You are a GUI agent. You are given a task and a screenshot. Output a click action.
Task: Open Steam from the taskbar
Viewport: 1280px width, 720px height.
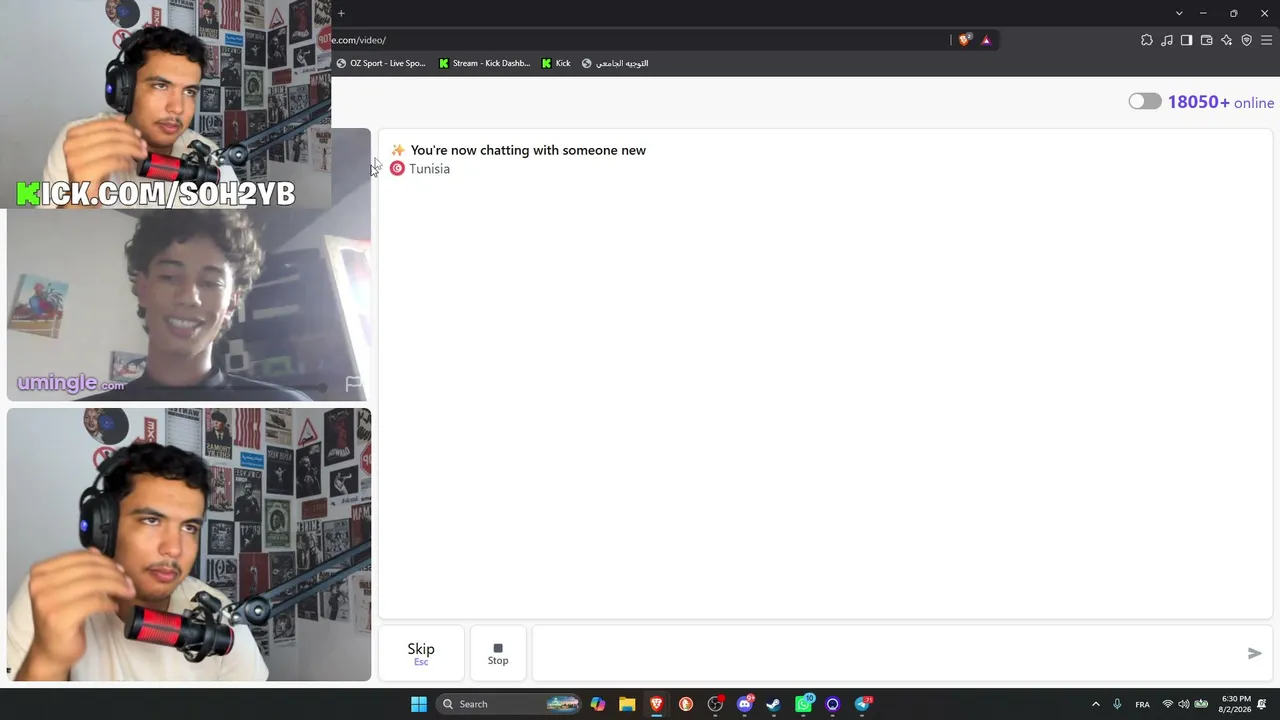coord(773,704)
